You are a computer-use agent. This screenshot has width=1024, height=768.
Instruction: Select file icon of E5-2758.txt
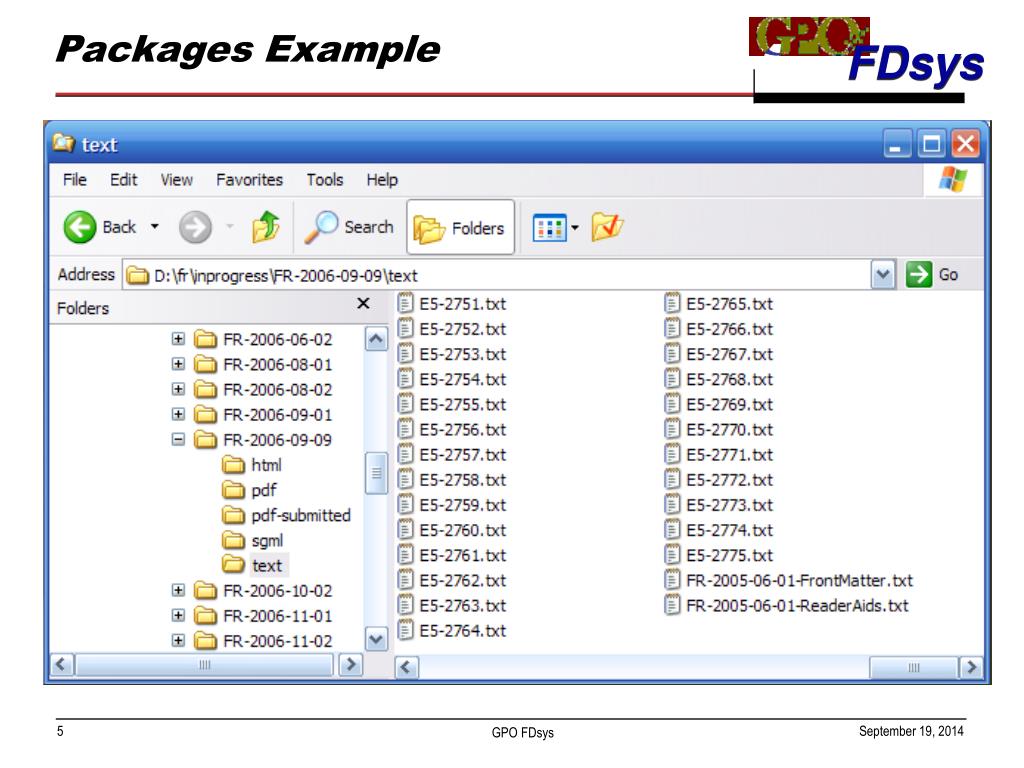[406, 479]
